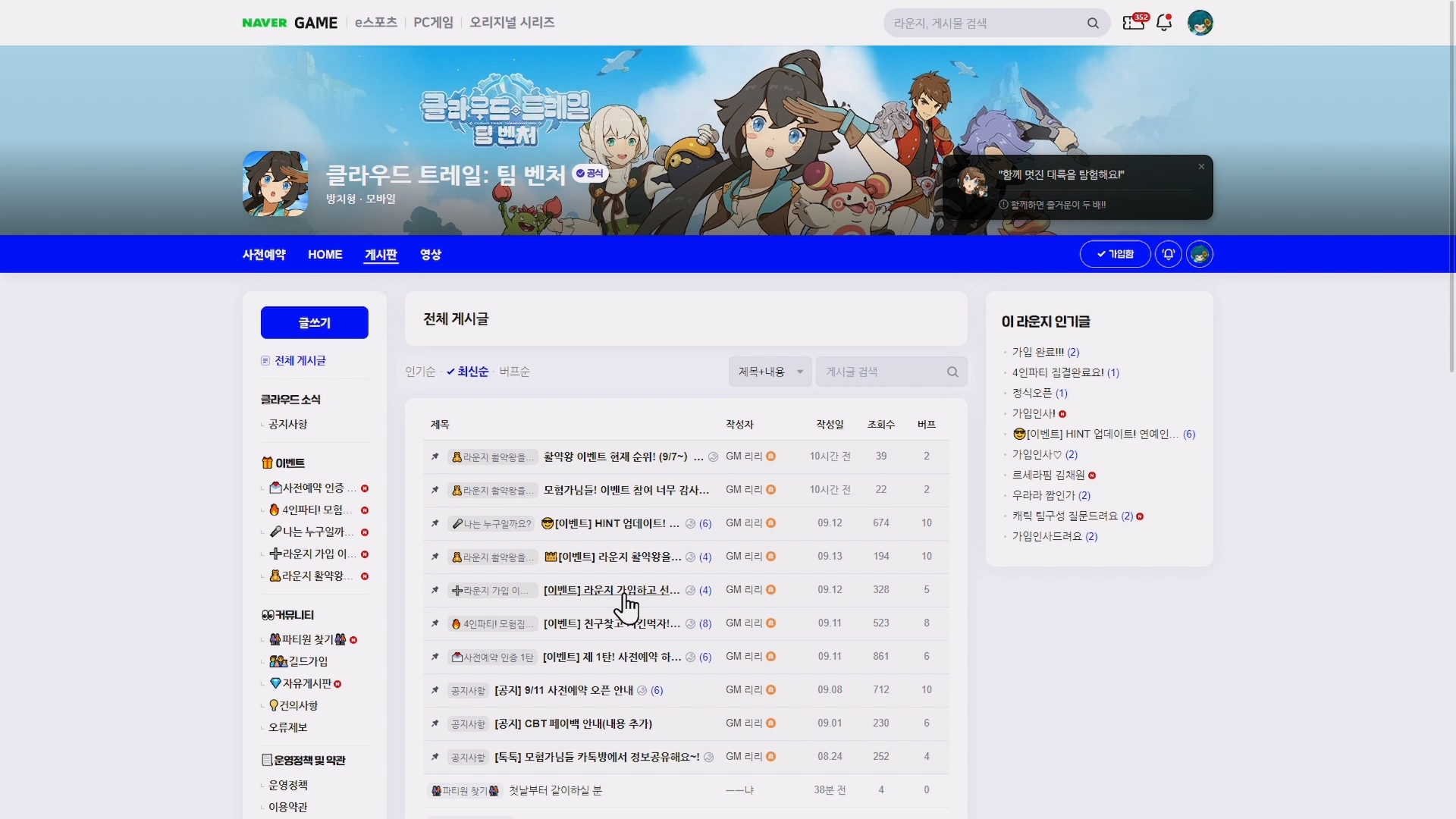
Task: Sort posts by 버프순
Action: coord(514,372)
